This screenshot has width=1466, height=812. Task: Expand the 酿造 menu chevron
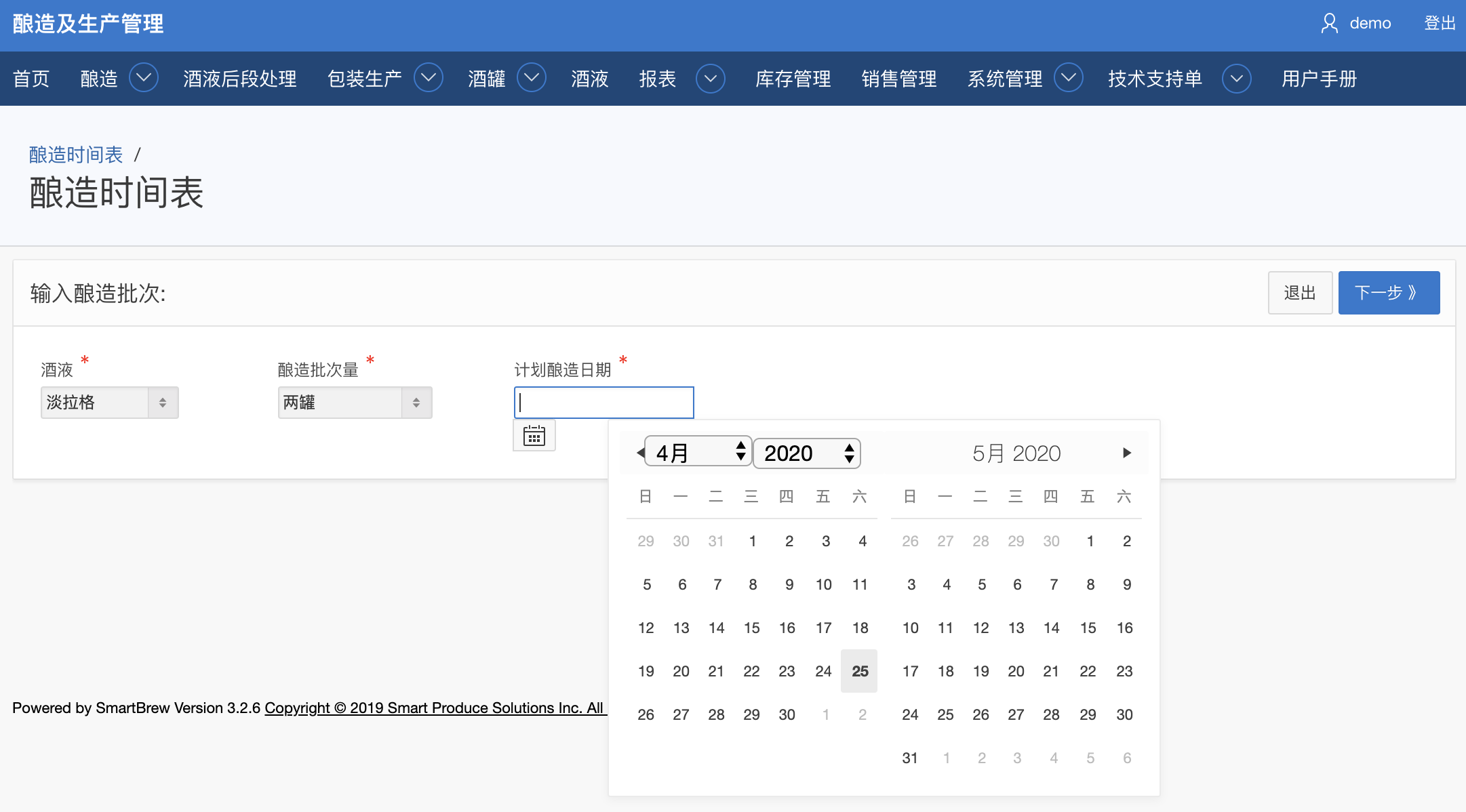click(x=144, y=79)
